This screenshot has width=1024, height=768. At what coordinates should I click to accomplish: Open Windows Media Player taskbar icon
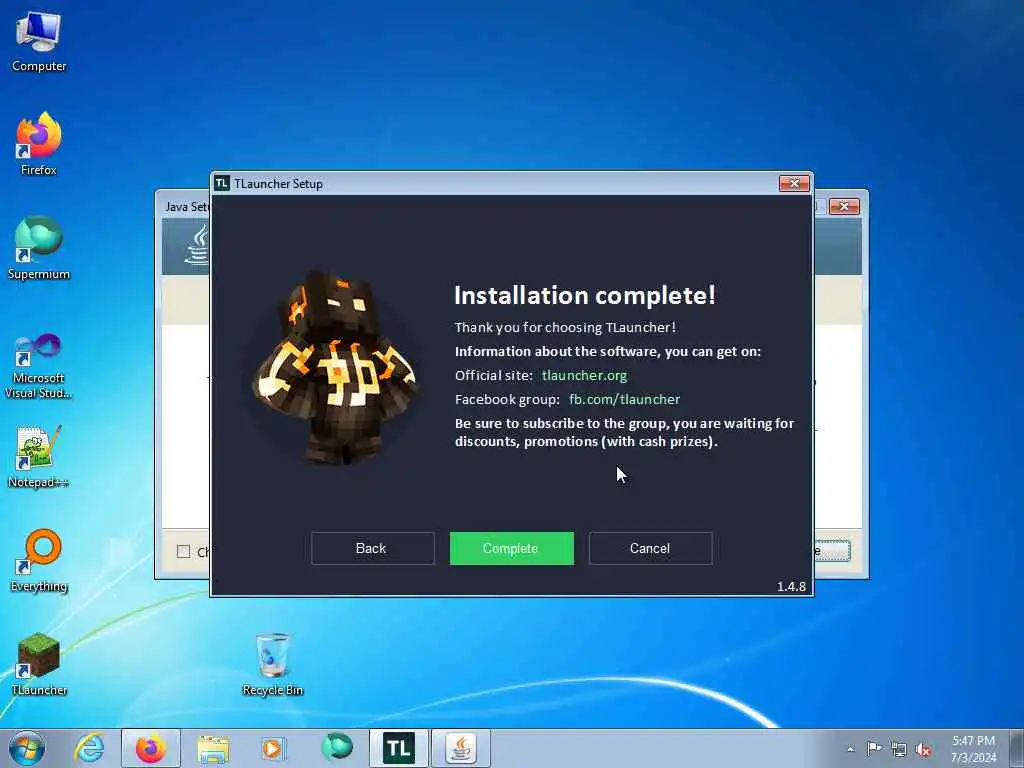pyautogui.click(x=273, y=748)
